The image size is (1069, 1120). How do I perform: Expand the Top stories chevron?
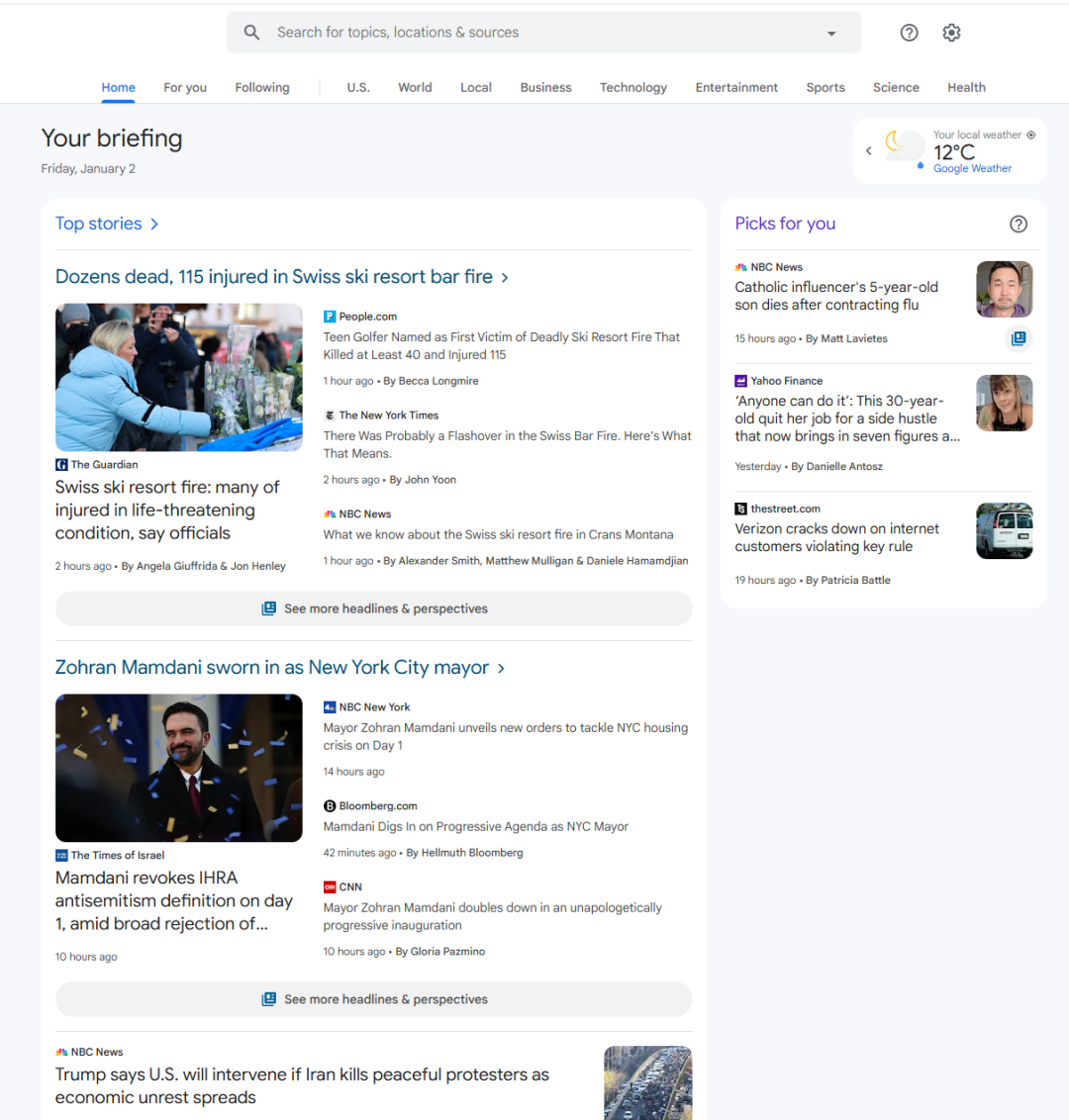click(154, 225)
